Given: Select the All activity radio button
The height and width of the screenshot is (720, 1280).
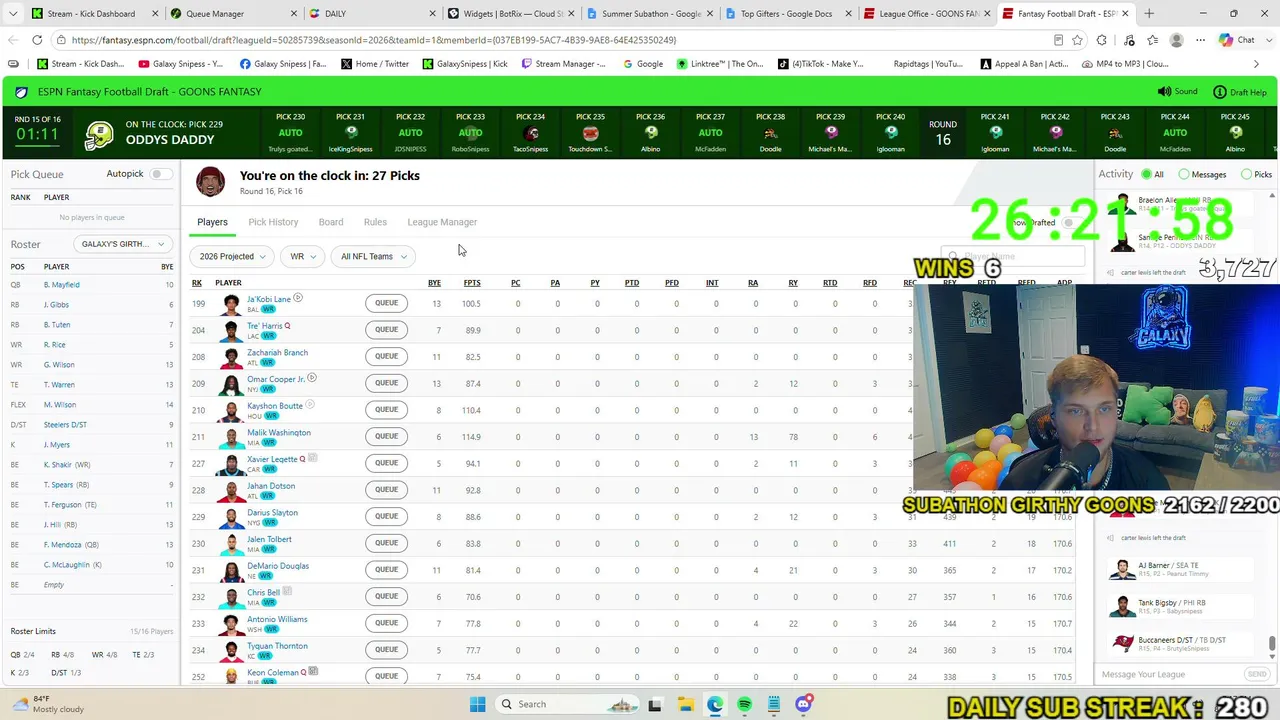Looking at the screenshot, I should (1147, 174).
